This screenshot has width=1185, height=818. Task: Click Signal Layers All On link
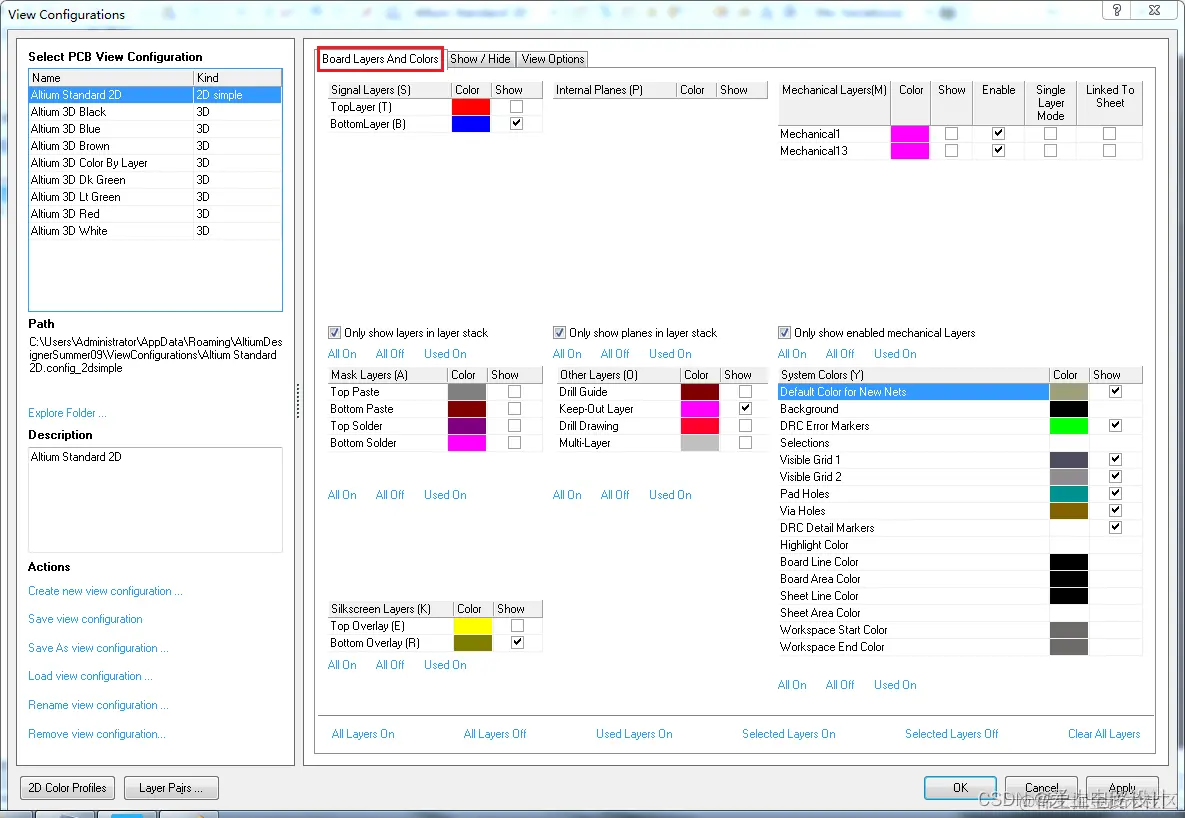click(342, 354)
